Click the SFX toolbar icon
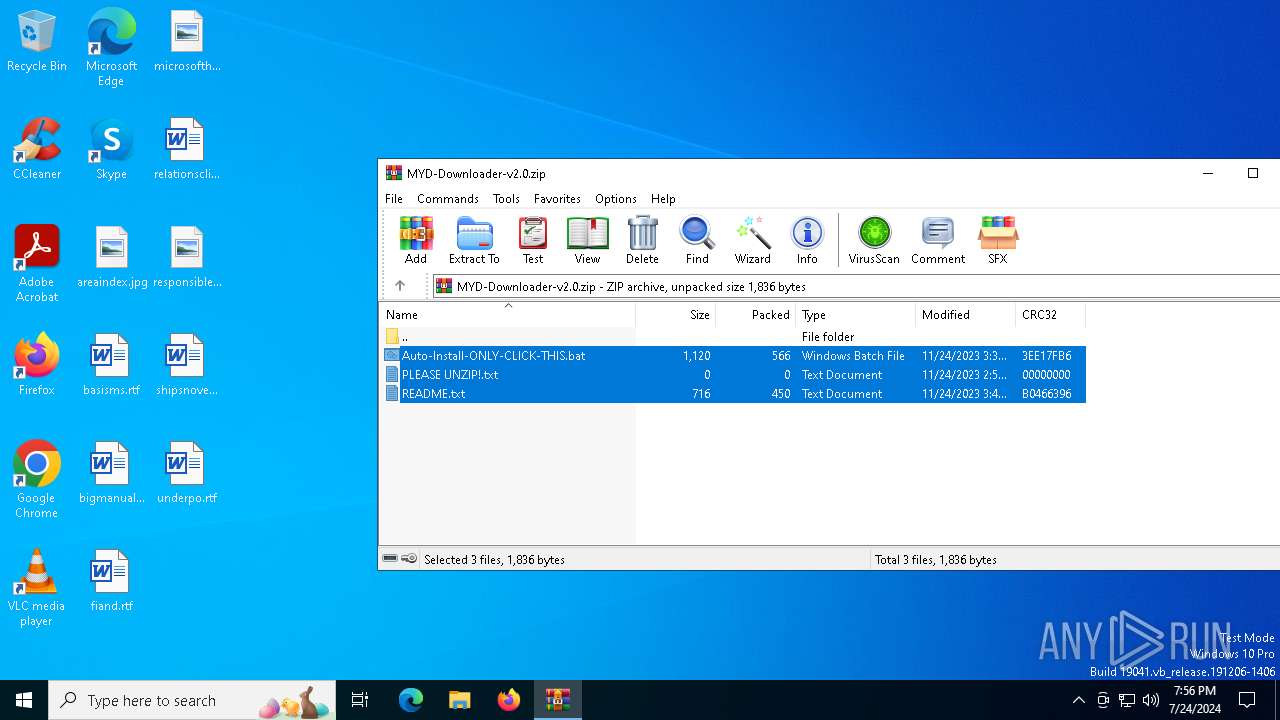Screen dimensions: 1280x720 [997, 240]
